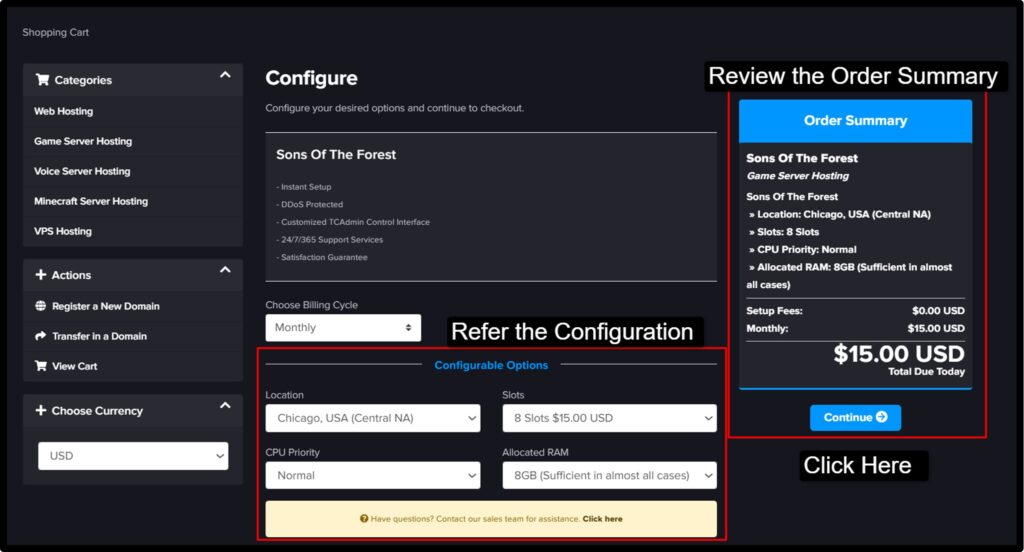Screen dimensions: 1024x552
Task: Open the CPU Priority dropdown
Action: (373, 476)
